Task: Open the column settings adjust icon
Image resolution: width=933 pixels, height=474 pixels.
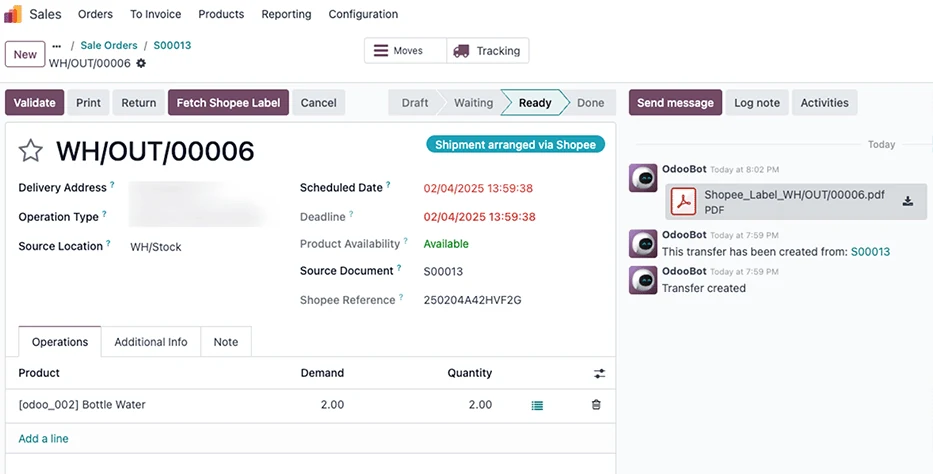Action: (x=599, y=373)
